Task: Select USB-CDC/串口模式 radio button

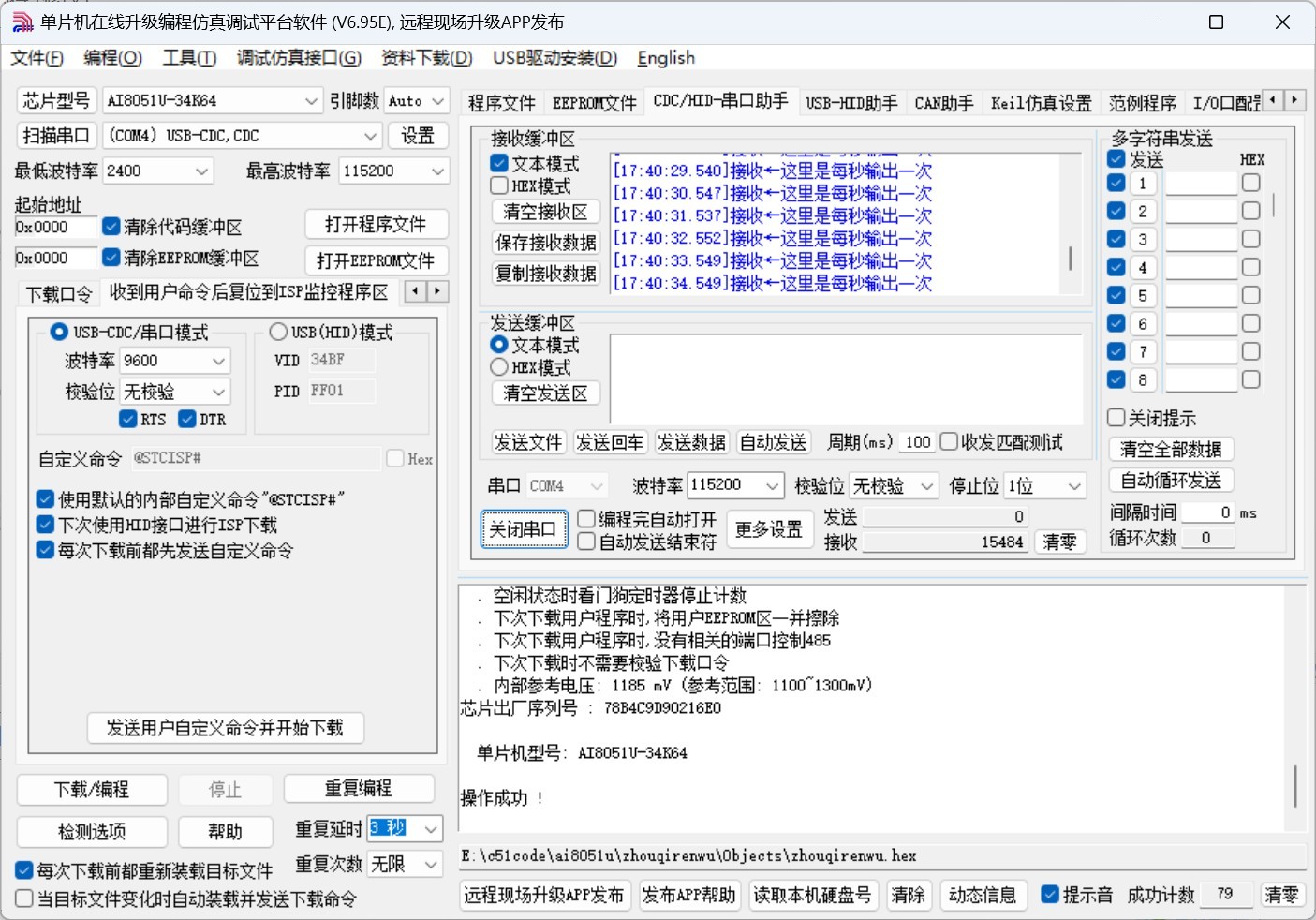Action: coord(59,332)
